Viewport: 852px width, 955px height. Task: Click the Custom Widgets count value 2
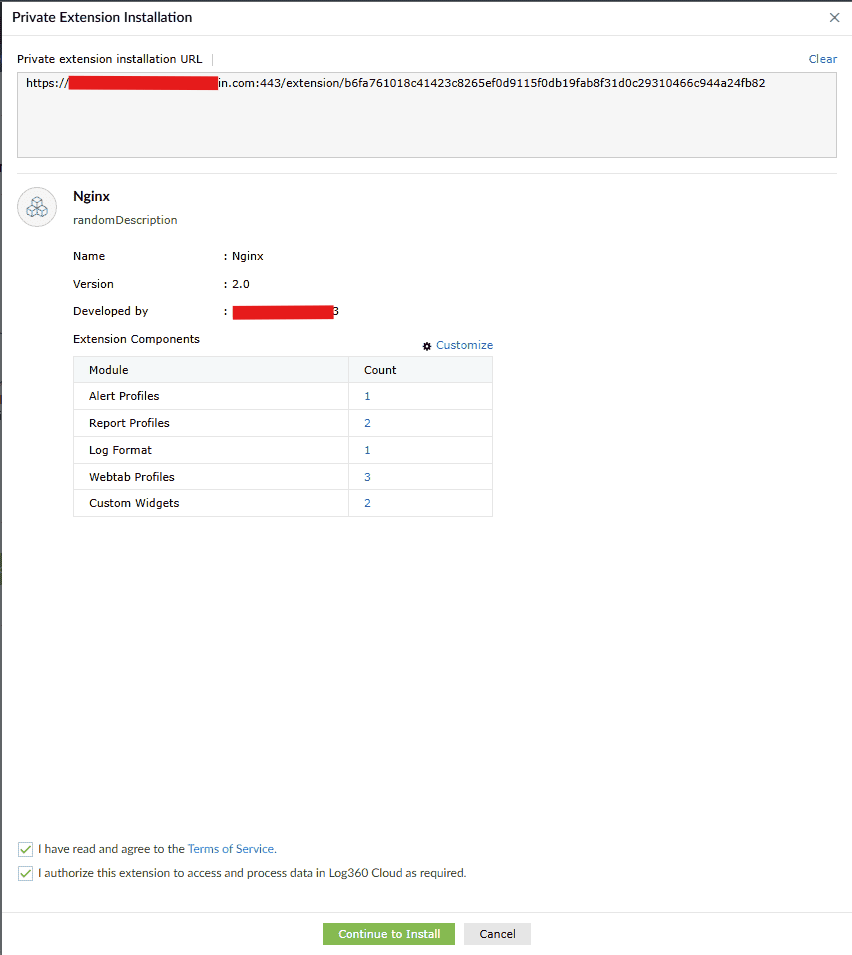[x=367, y=503]
